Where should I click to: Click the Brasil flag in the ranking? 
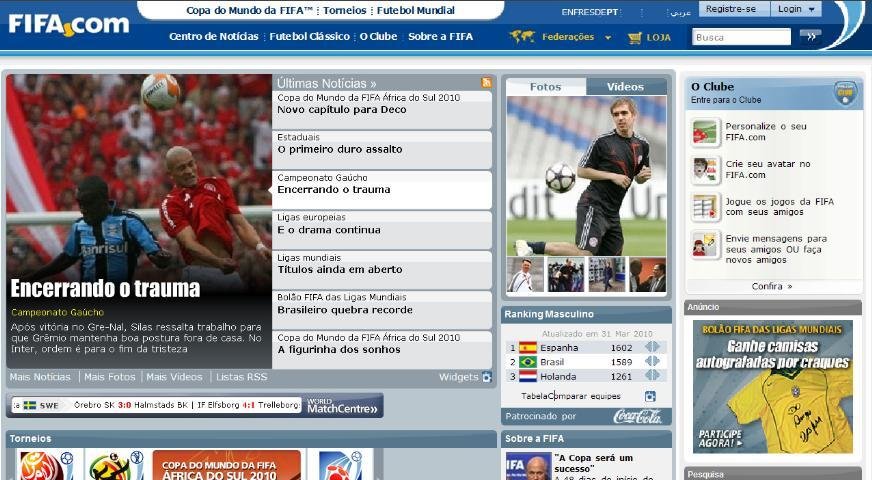528,362
